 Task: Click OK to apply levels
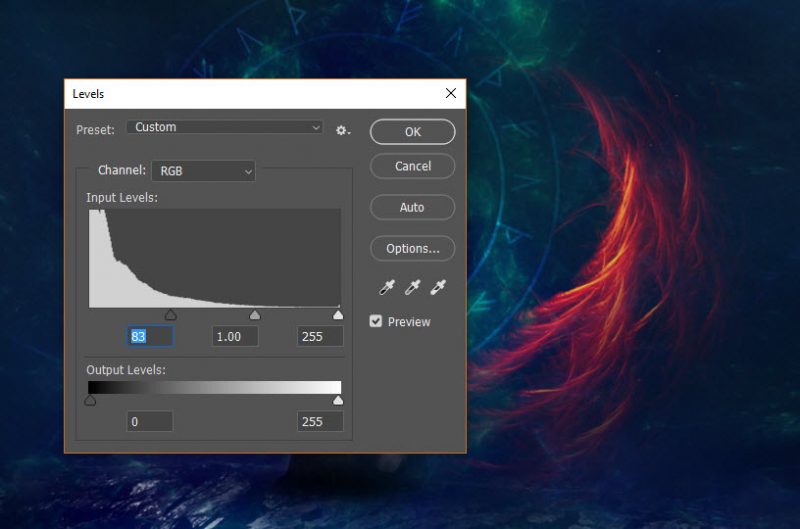412,132
